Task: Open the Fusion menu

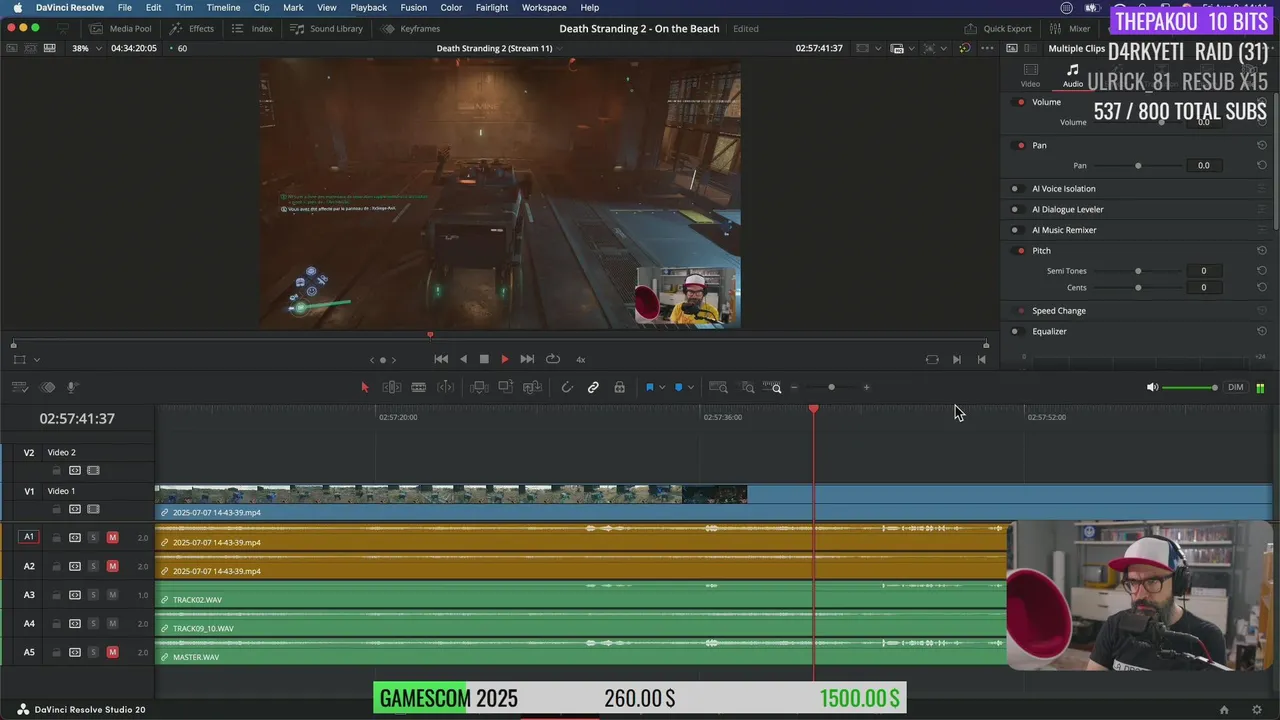Action: [413, 7]
